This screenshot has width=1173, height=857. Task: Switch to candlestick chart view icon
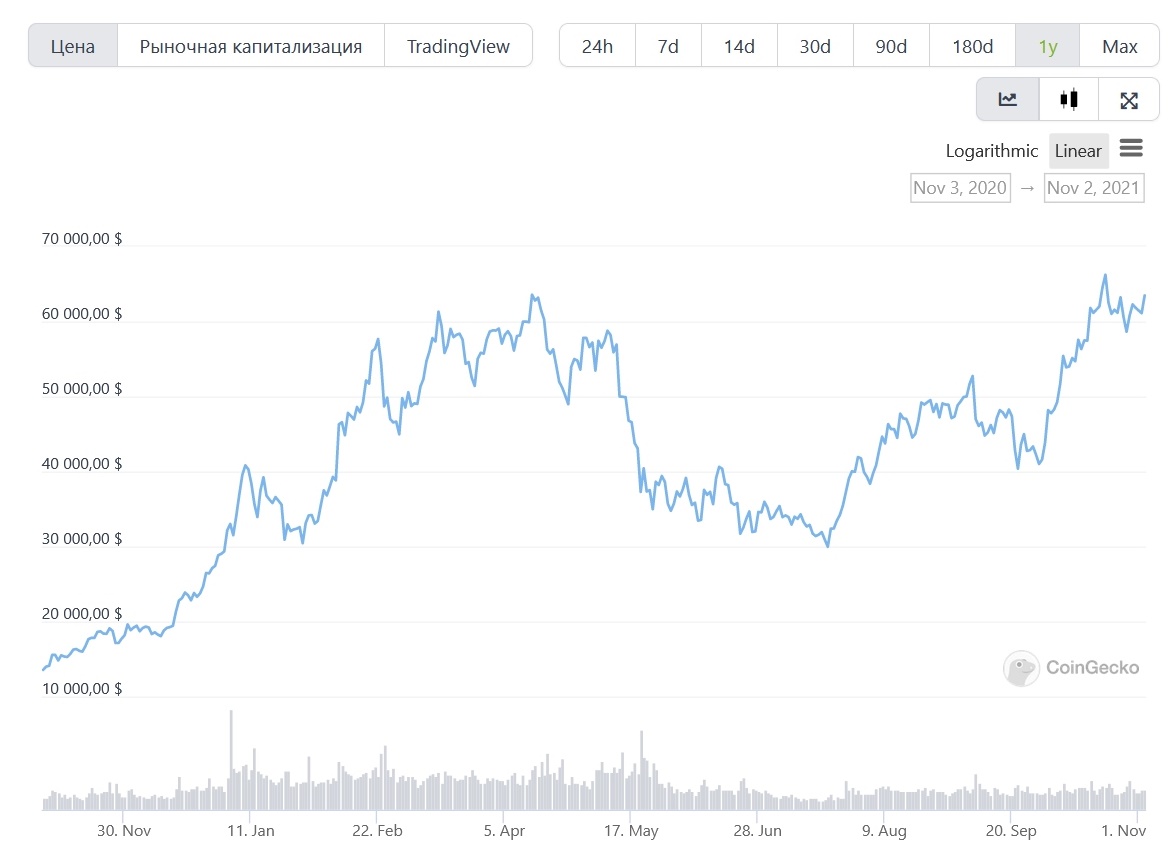(1069, 99)
